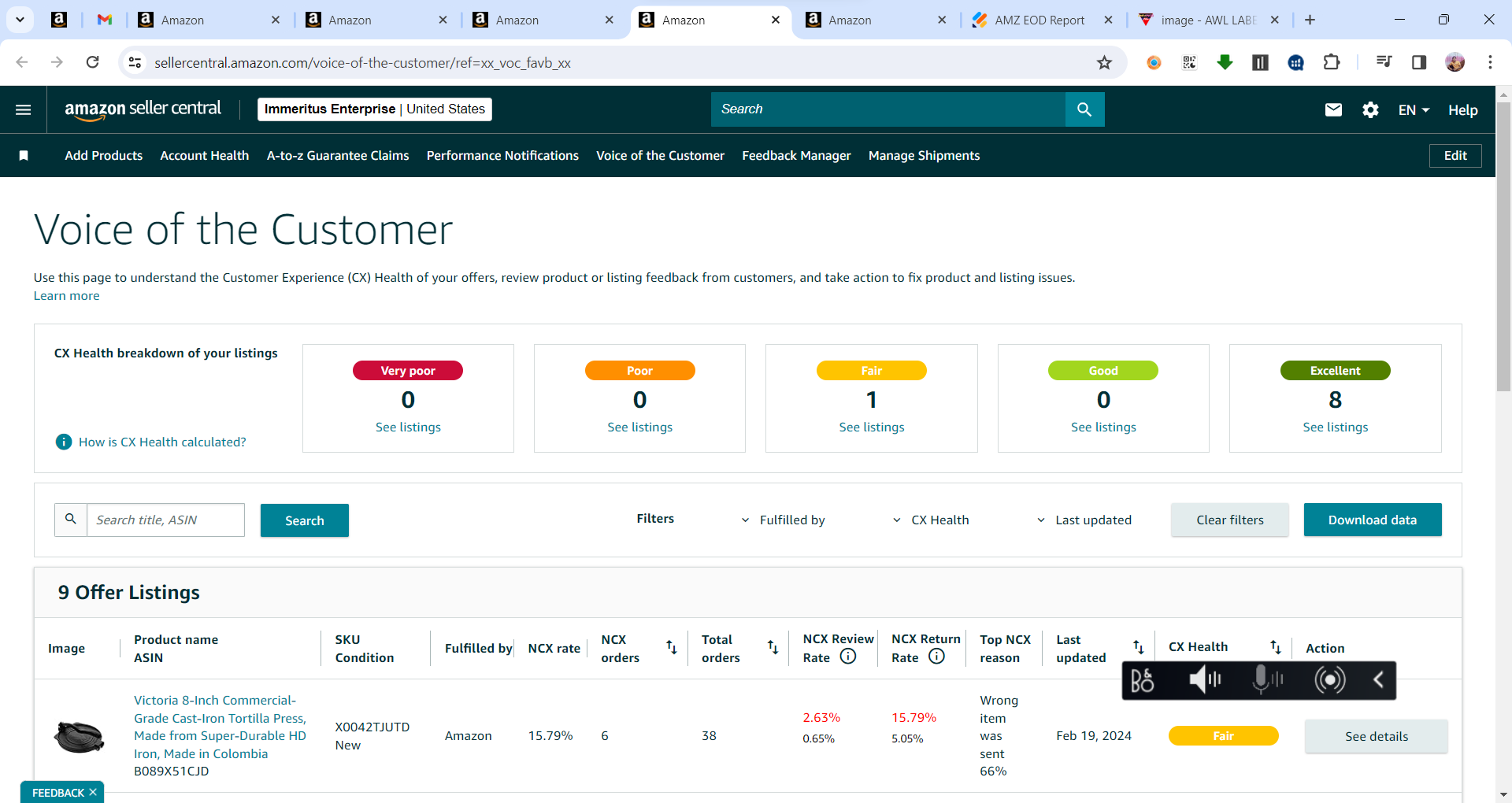Close the FEEDBACK tab with its X
Viewport: 1512px width, 803px height.
point(93,792)
